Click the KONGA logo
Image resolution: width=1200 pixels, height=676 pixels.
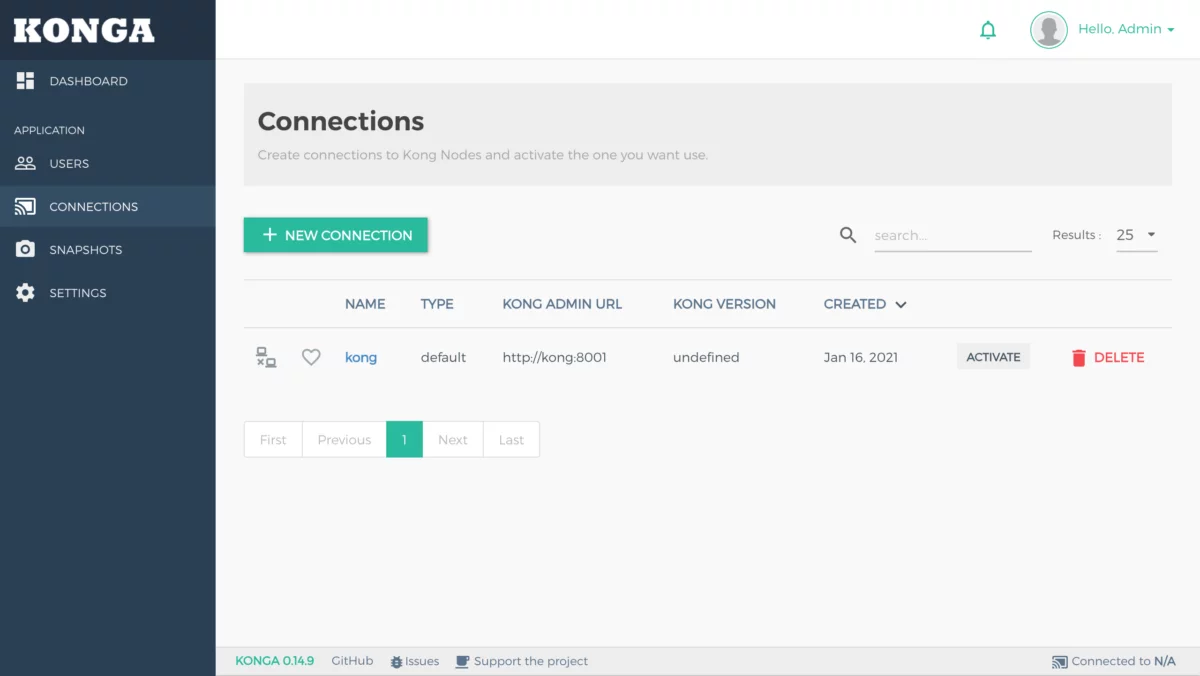[x=84, y=30]
